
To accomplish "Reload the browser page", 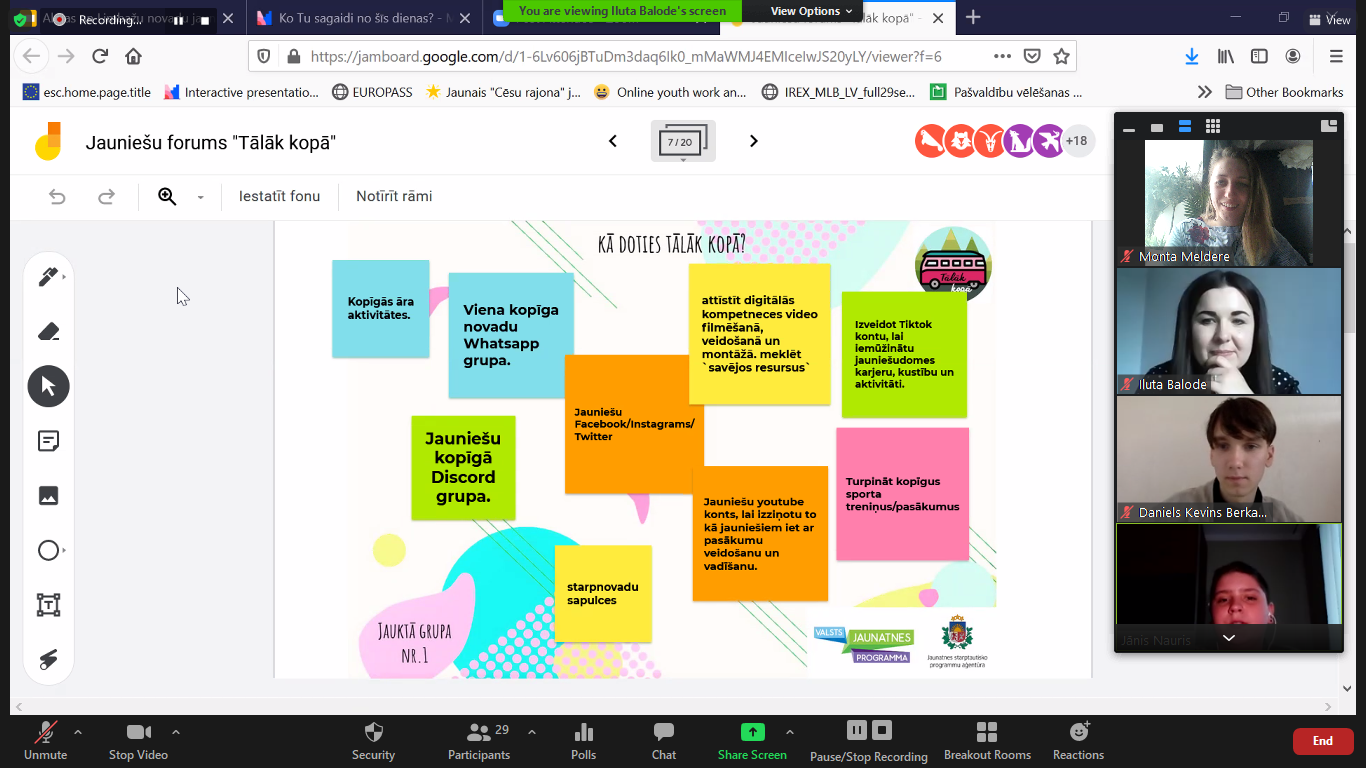I will tap(100, 57).
